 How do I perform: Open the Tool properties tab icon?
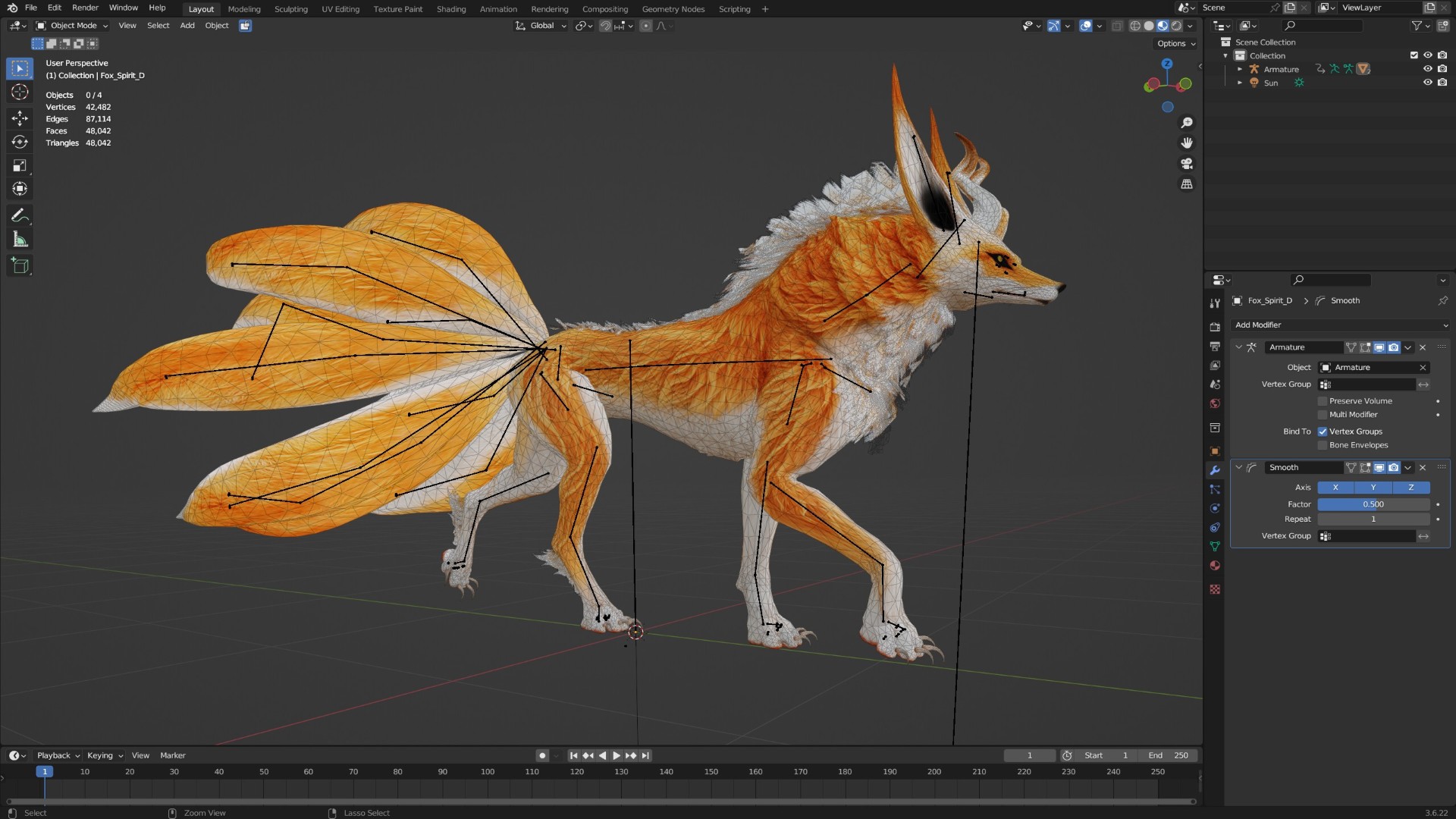point(1215,303)
